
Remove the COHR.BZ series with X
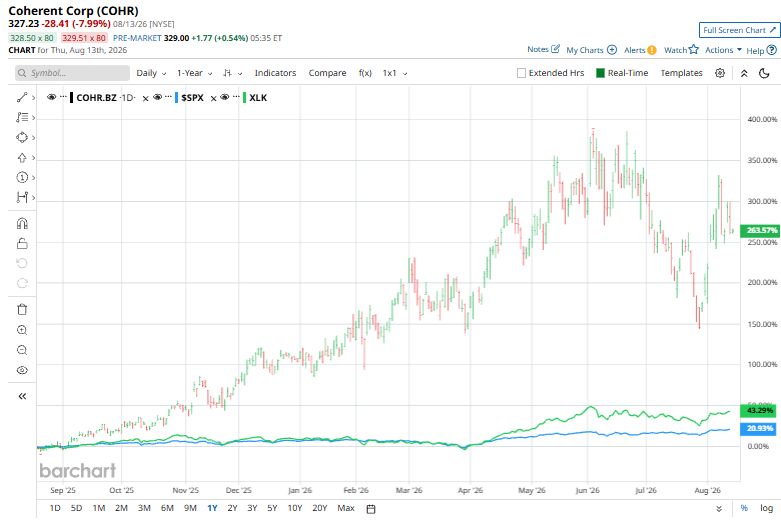[145, 98]
